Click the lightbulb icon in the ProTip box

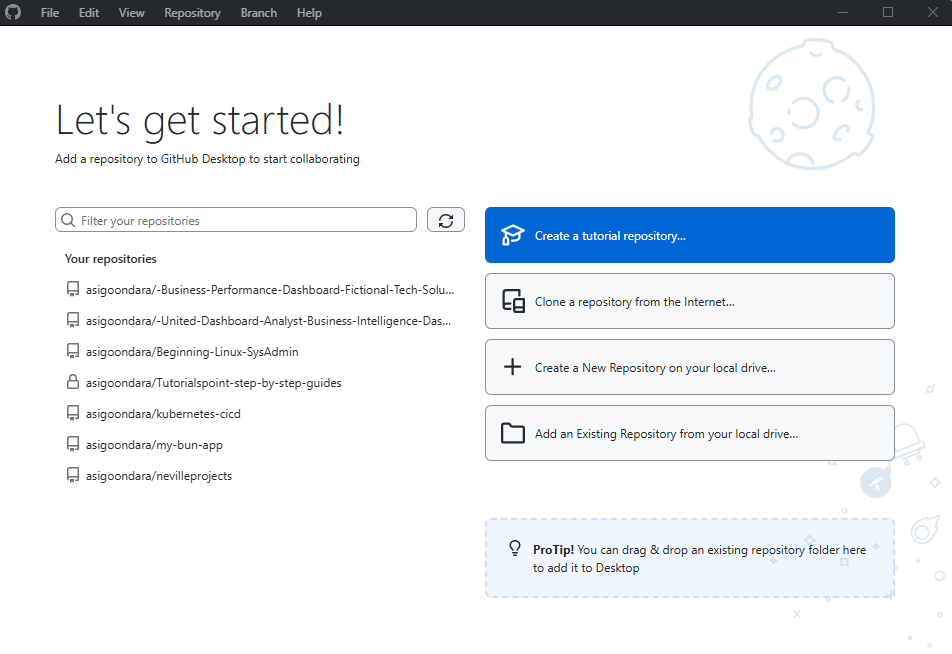(514, 548)
